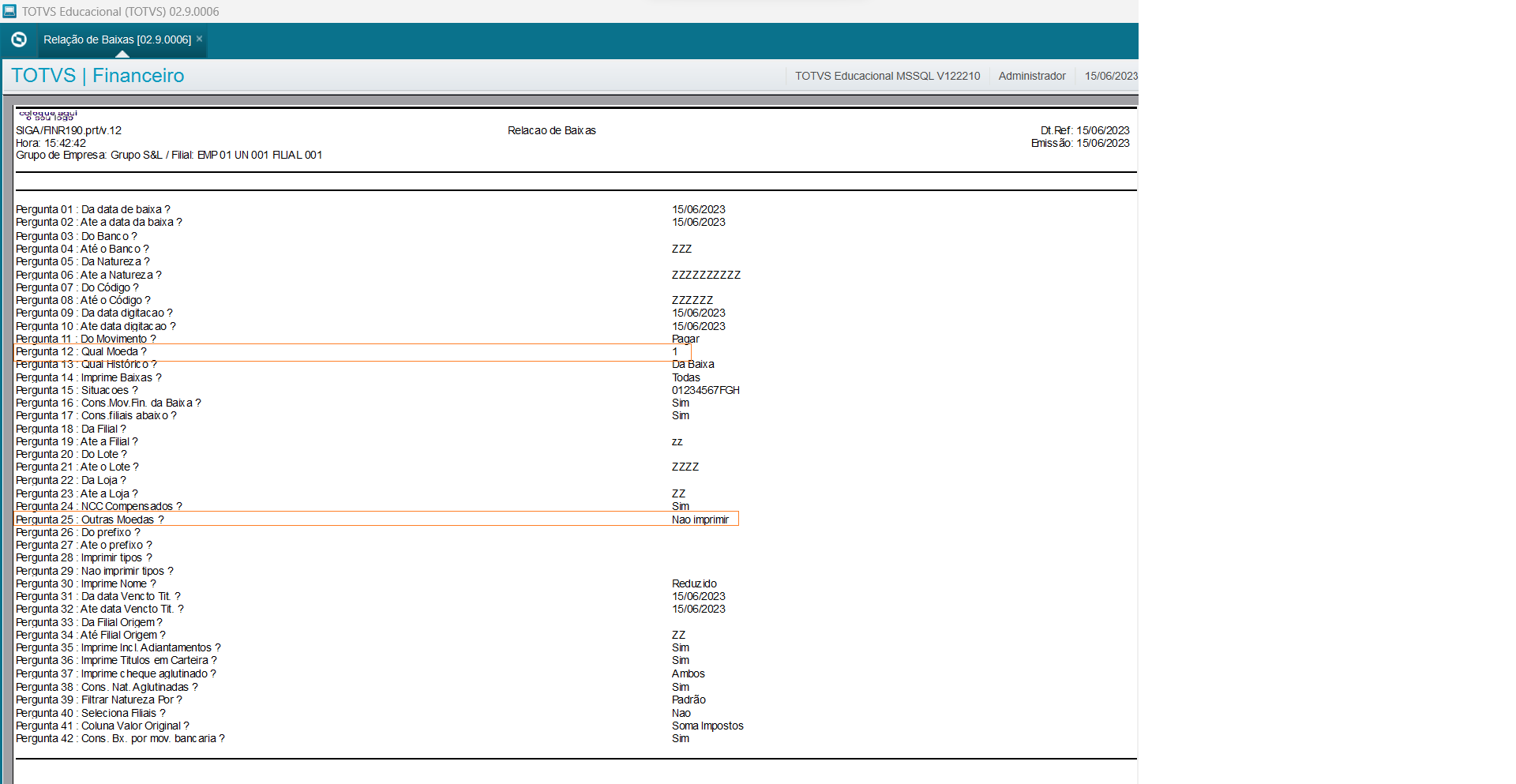The height and width of the screenshot is (784, 1516).
Task: Select Pergunta 17 : Cons.filiais abaixo
Action: 96,415
